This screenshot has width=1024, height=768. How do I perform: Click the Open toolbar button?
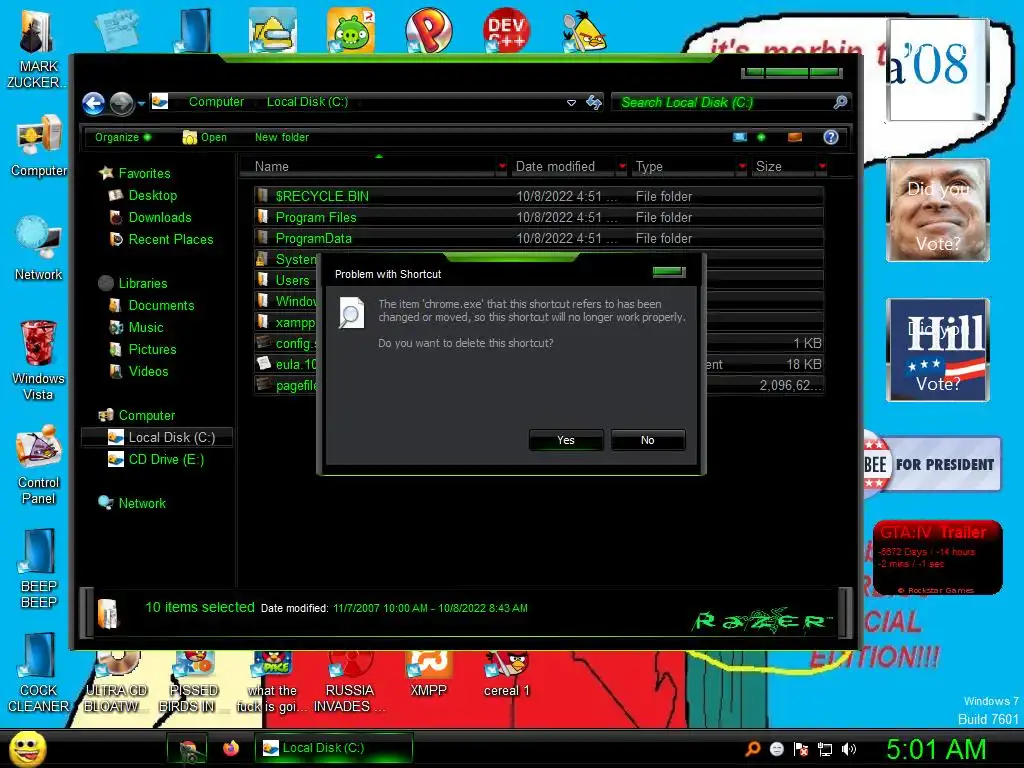tap(204, 137)
